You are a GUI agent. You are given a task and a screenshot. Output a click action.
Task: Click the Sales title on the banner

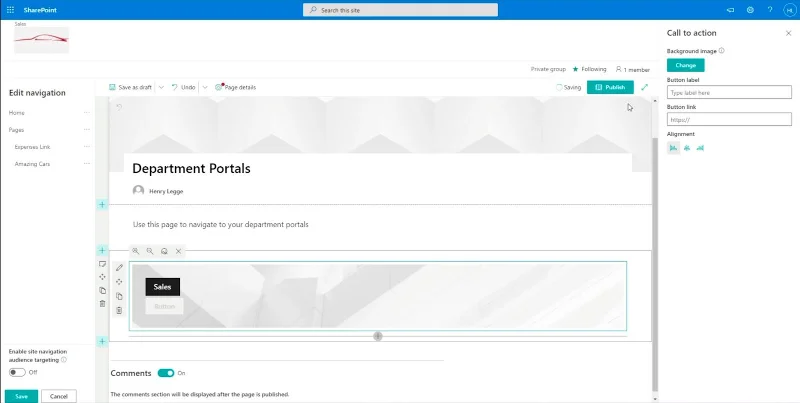coord(163,287)
